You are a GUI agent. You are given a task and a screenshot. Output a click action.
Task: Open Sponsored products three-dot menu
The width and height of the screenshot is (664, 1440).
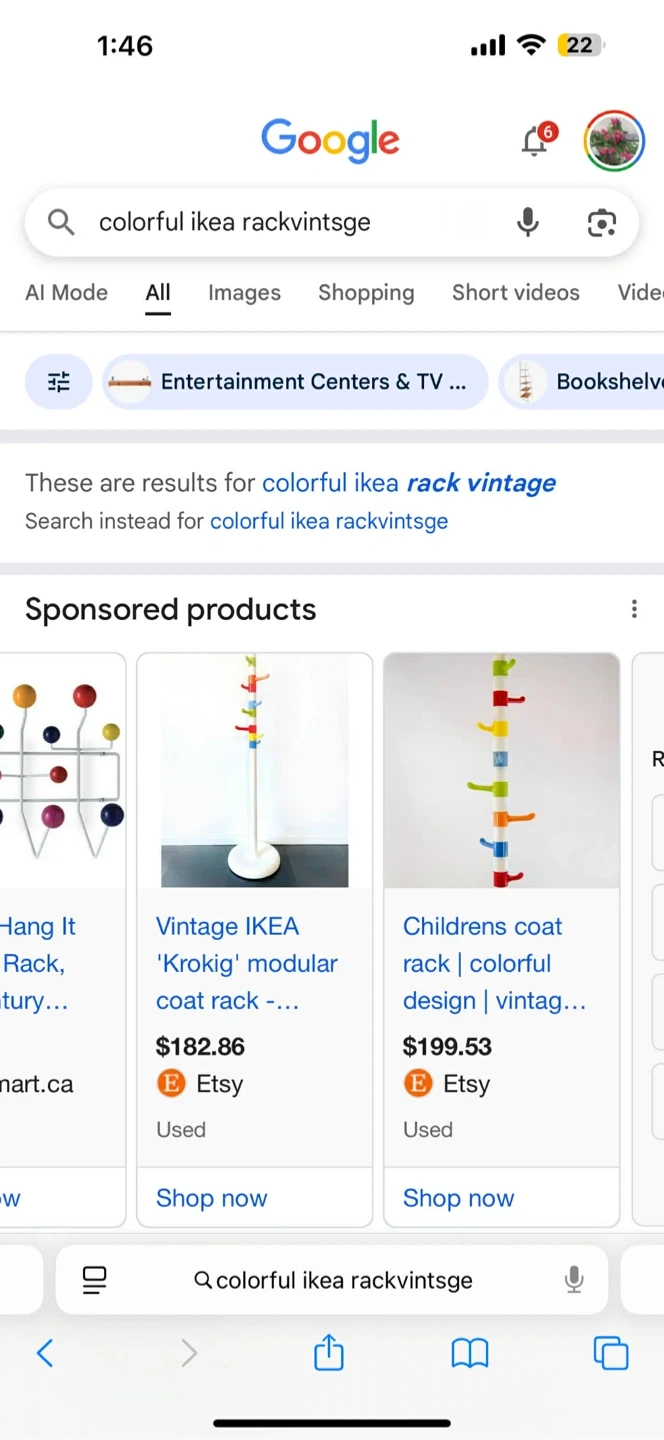[634, 609]
